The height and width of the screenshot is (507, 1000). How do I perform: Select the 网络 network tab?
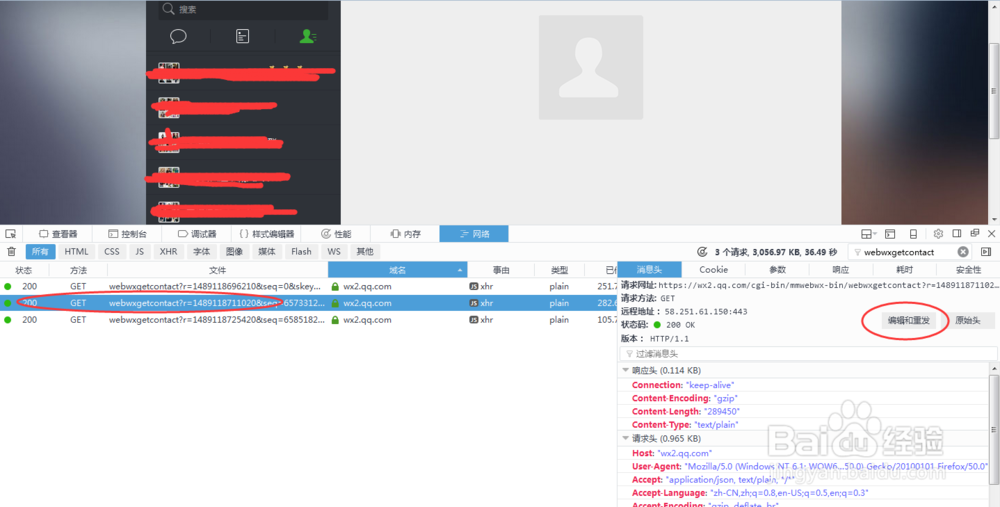(x=474, y=234)
